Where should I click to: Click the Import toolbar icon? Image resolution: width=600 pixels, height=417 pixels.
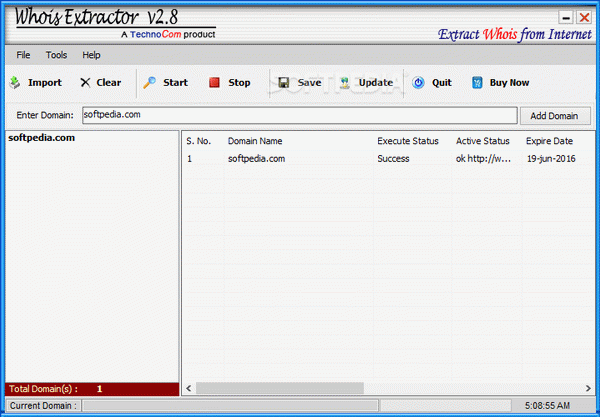[x=15, y=82]
